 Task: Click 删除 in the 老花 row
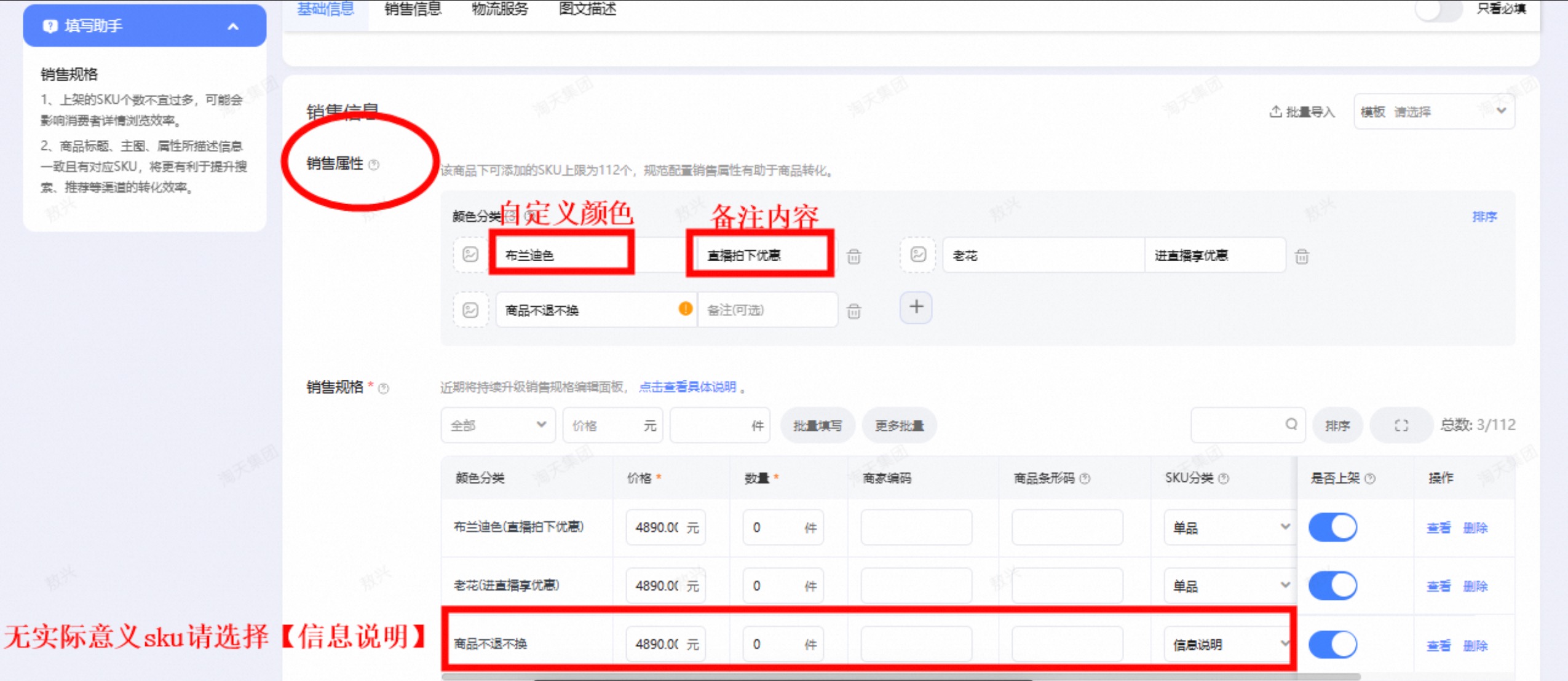1475,586
